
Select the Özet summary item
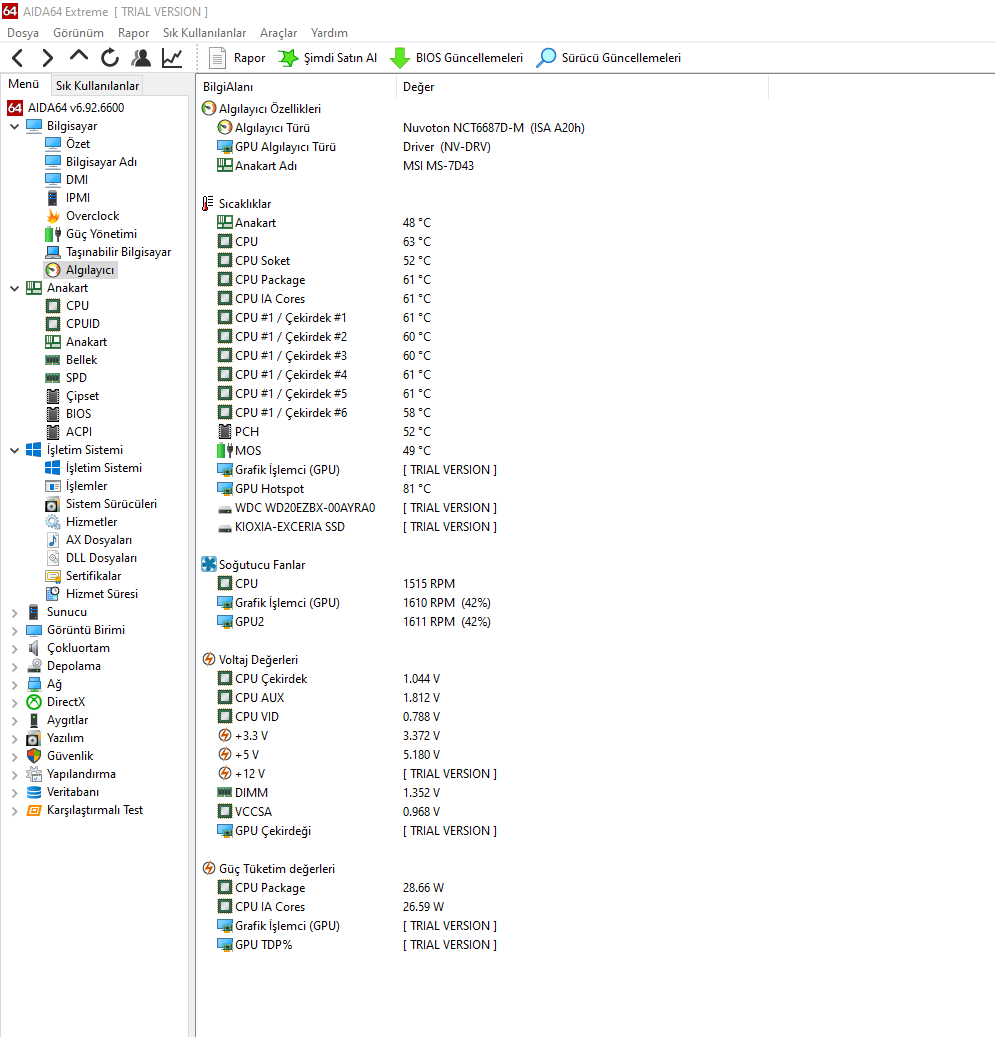(x=67, y=144)
